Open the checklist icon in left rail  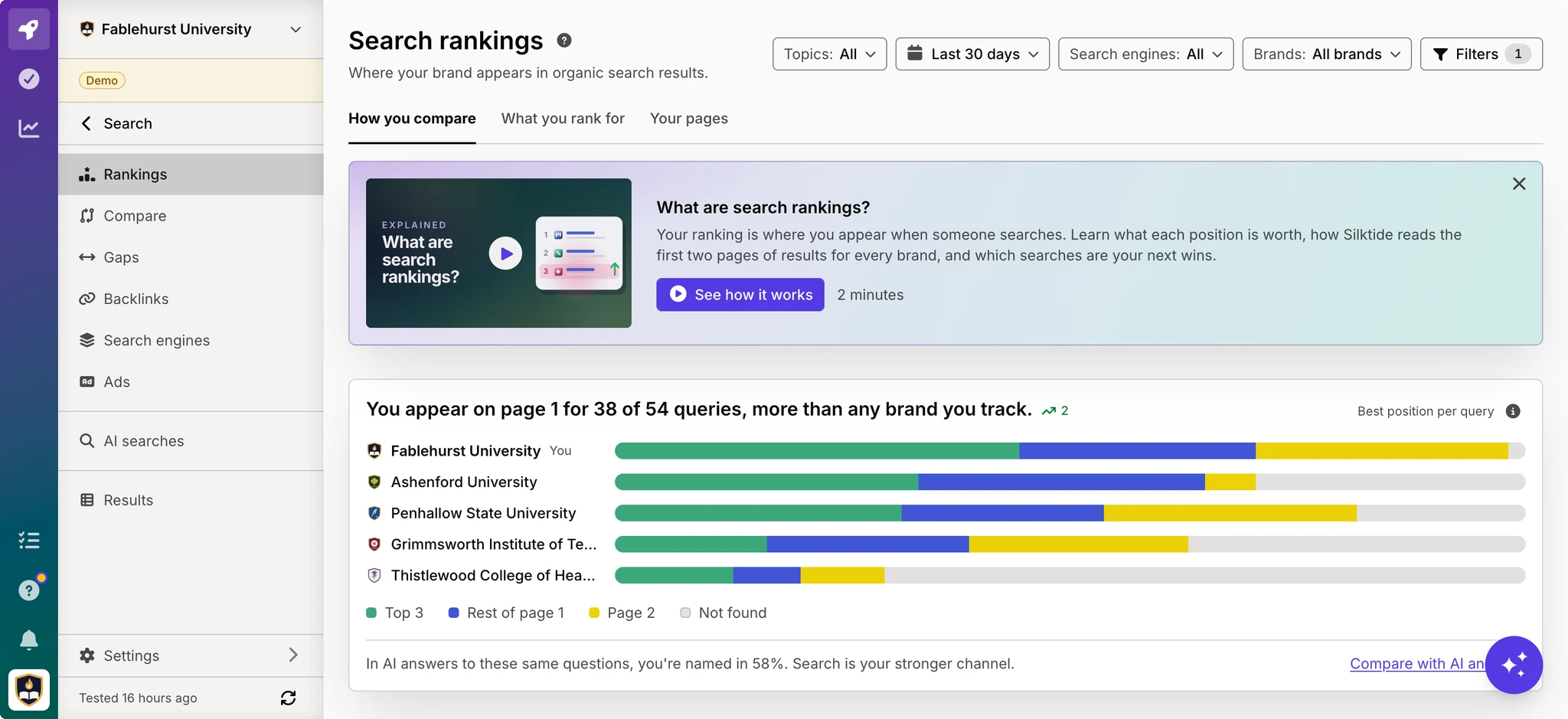click(28, 541)
